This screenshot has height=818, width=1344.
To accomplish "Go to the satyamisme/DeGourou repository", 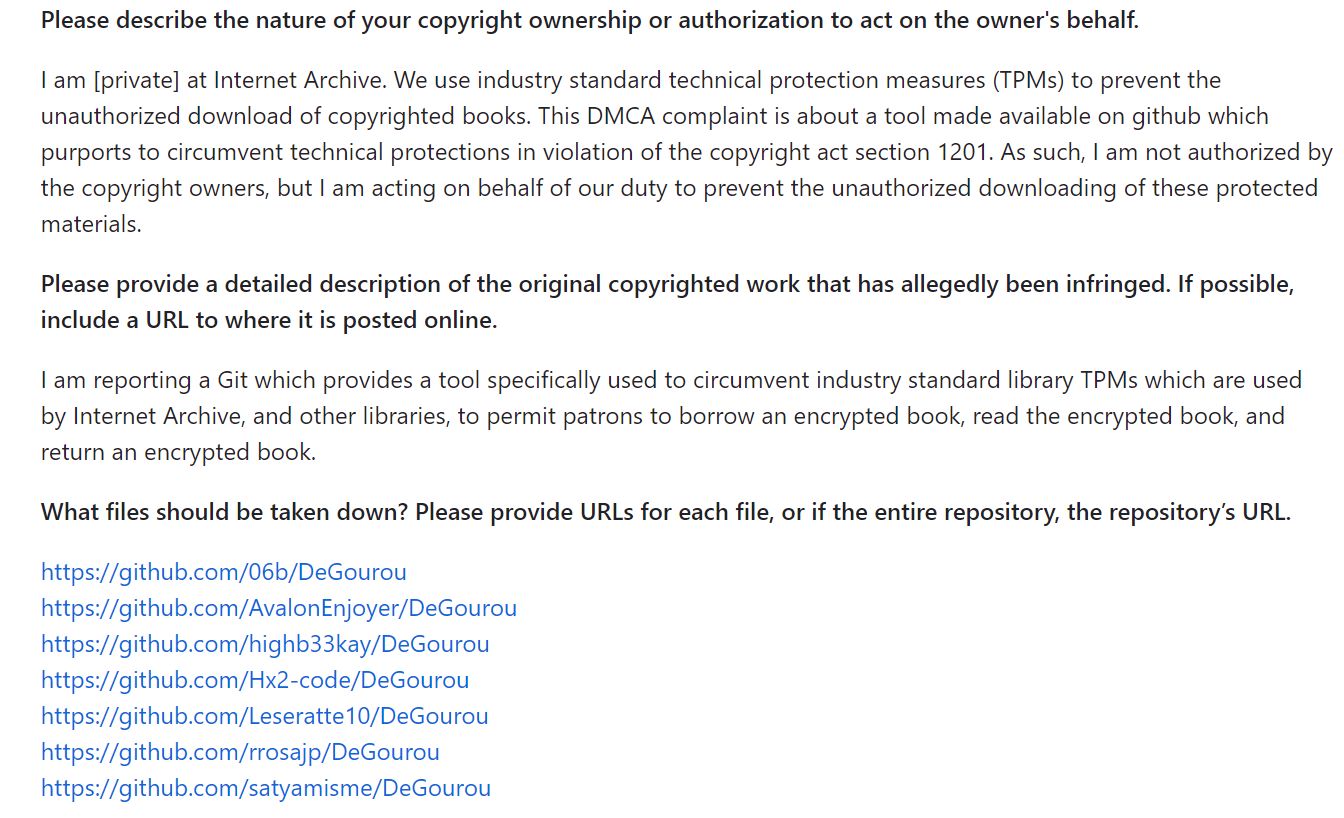I will coord(266,788).
